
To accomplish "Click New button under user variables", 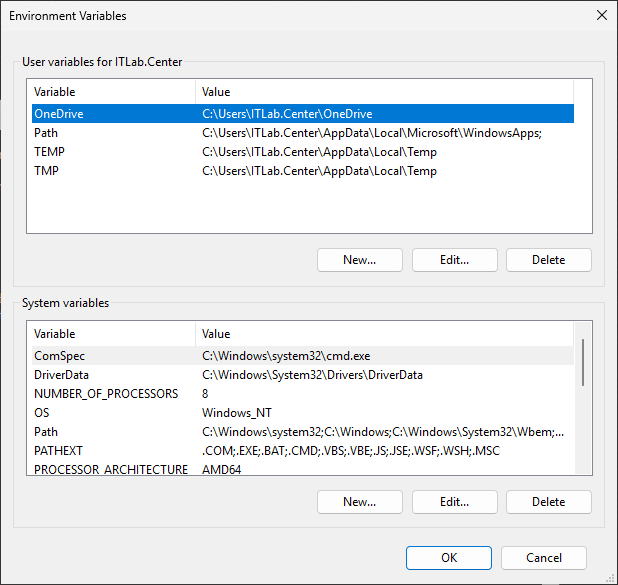I will [x=359, y=260].
